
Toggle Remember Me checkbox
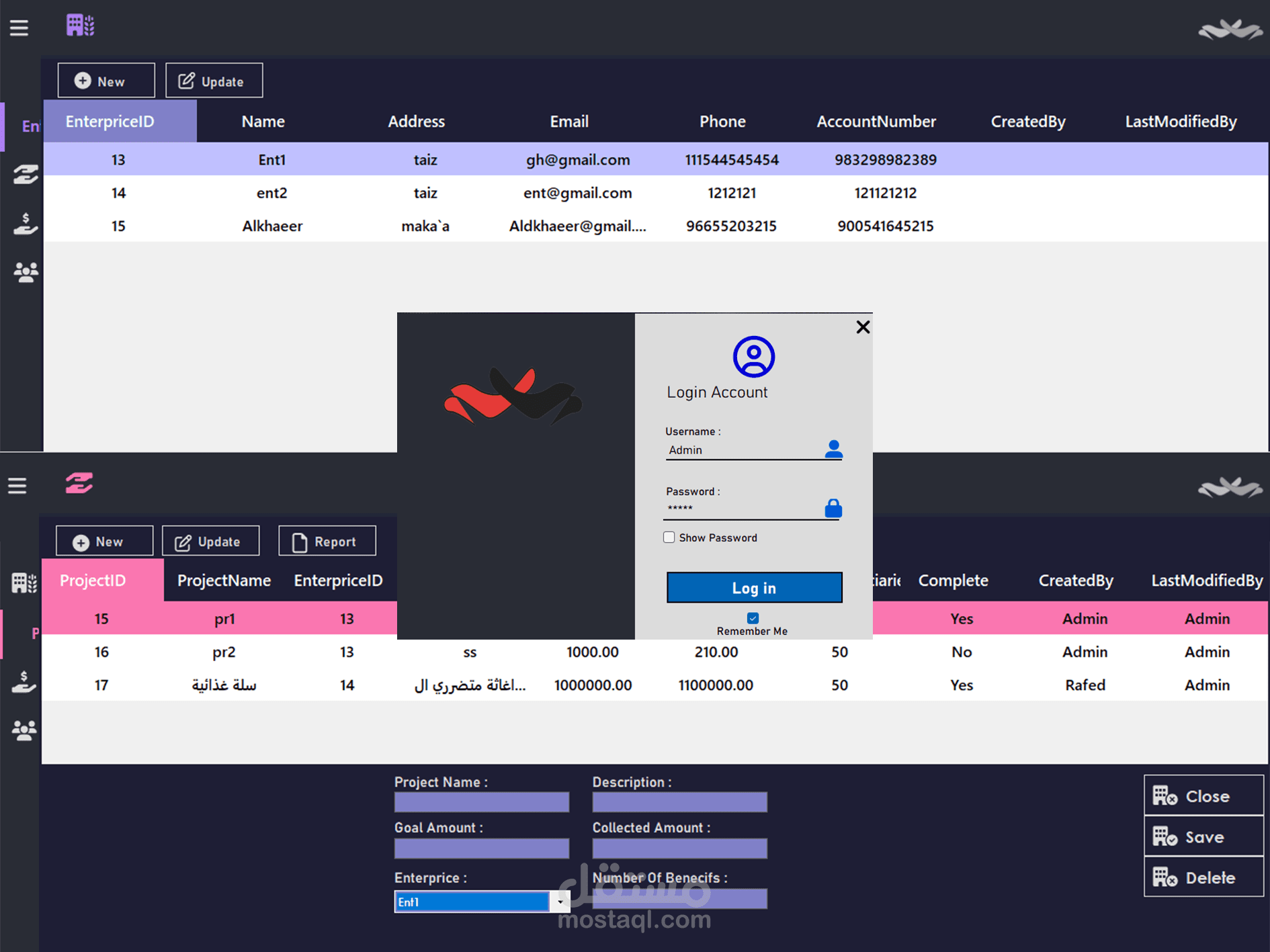pyautogui.click(x=753, y=618)
